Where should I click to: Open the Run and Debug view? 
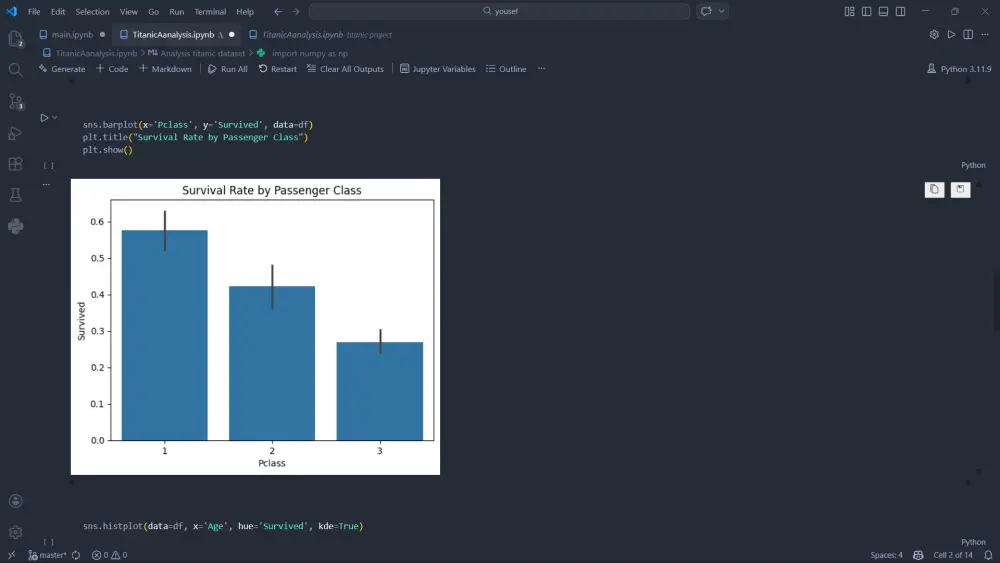(15, 133)
